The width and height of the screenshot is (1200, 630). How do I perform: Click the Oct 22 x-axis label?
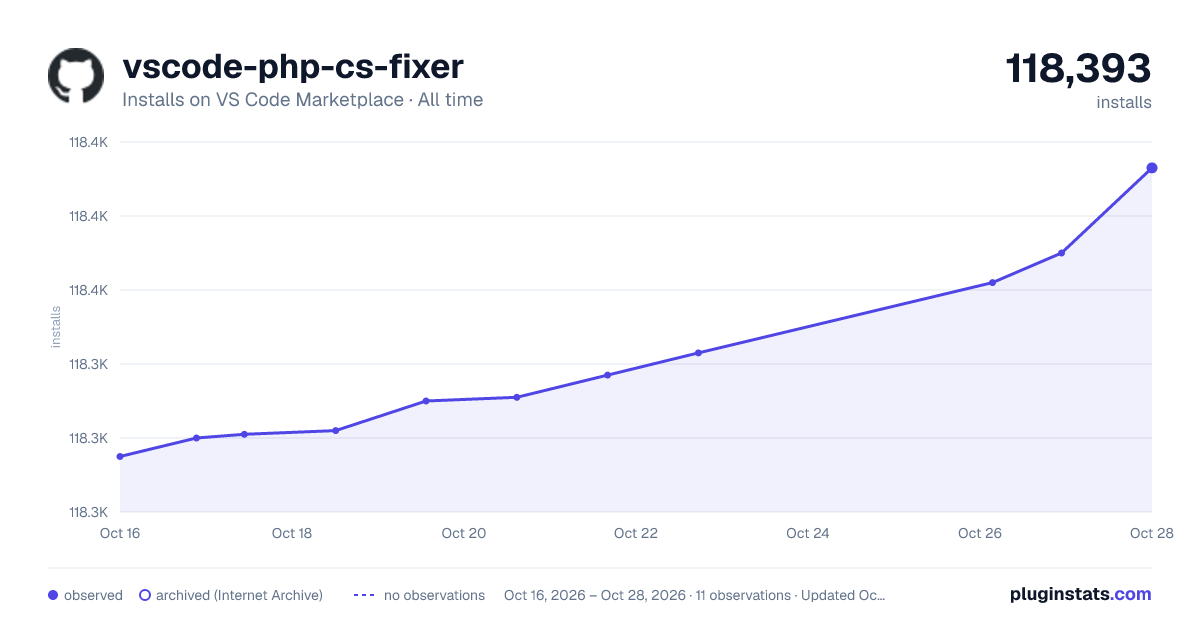[x=636, y=533]
